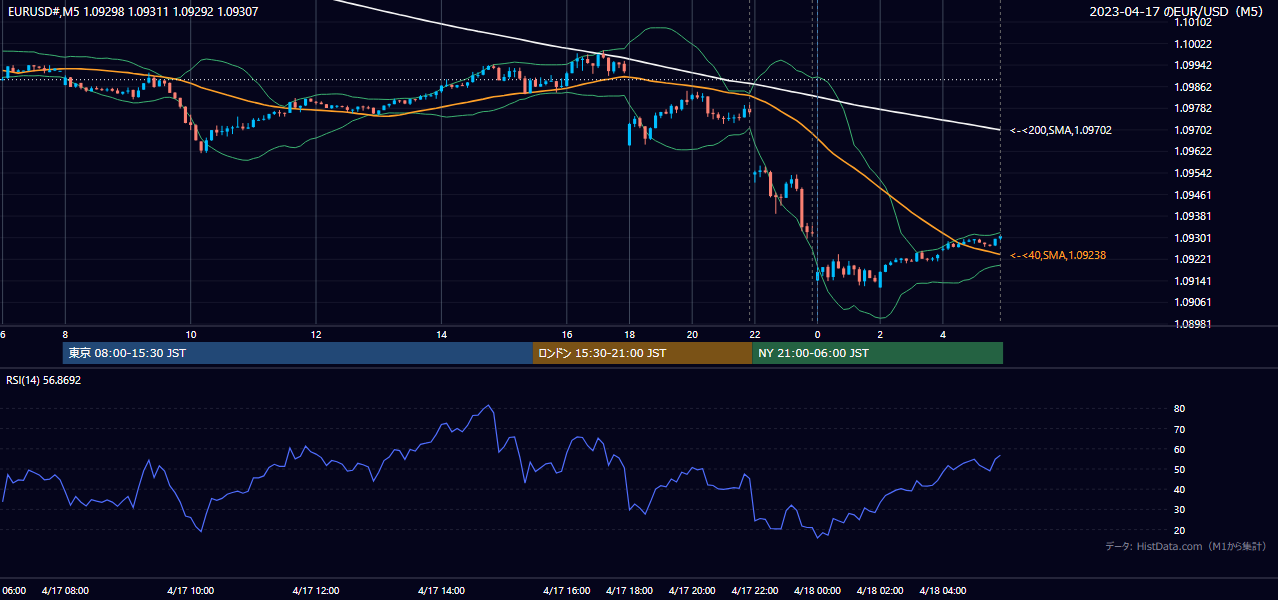Click hour tick 8 under price chart

click(65, 335)
